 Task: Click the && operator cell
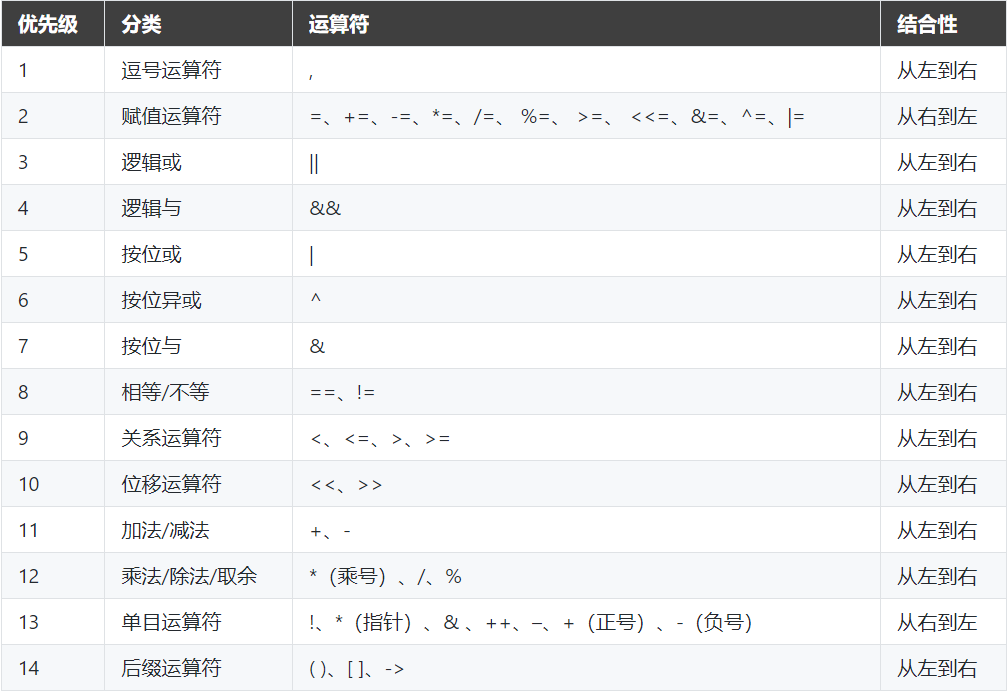pos(325,208)
